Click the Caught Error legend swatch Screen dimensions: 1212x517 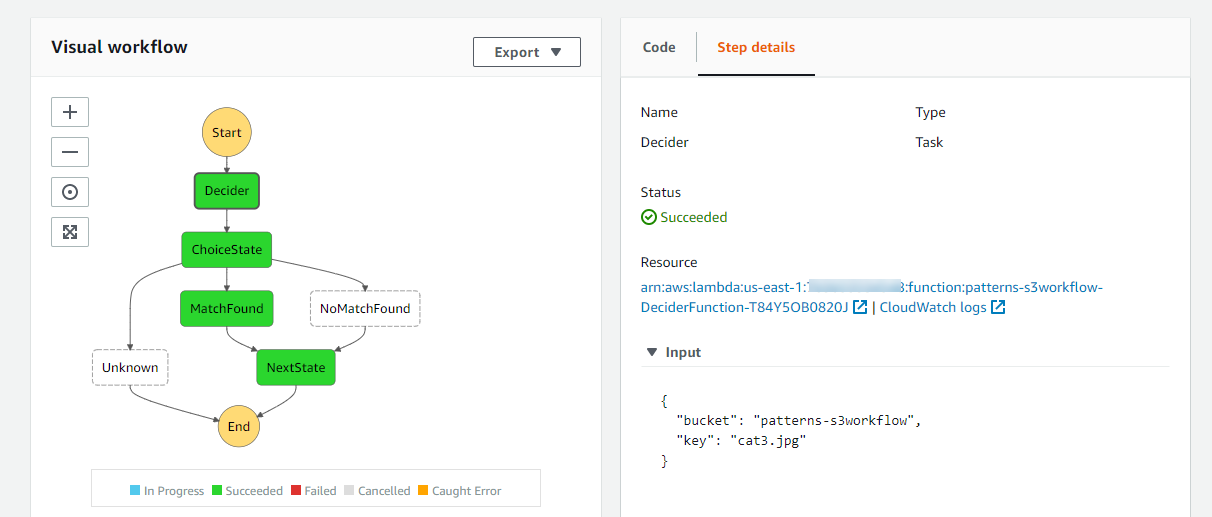click(x=423, y=491)
